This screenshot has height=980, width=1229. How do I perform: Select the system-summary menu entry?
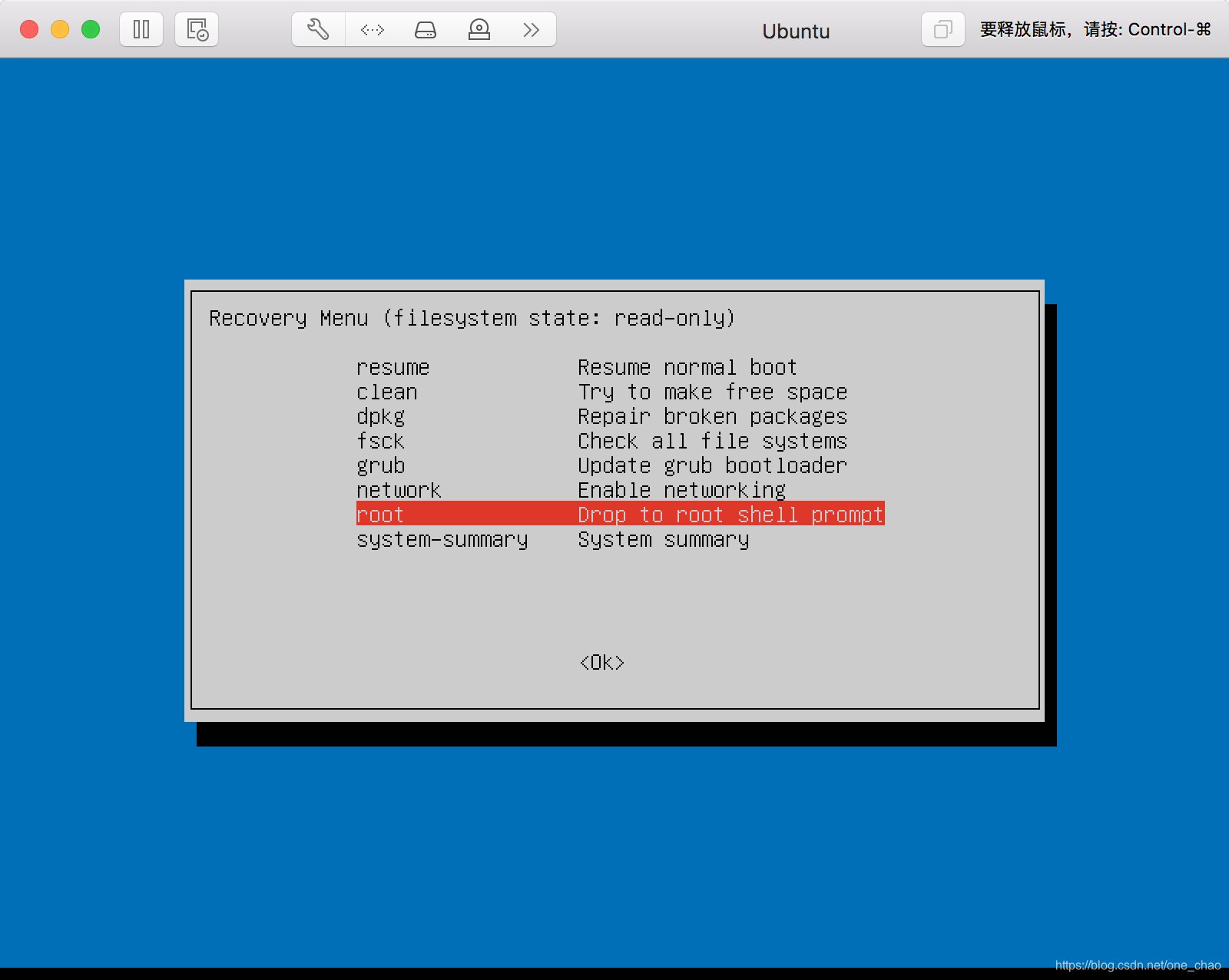click(442, 540)
